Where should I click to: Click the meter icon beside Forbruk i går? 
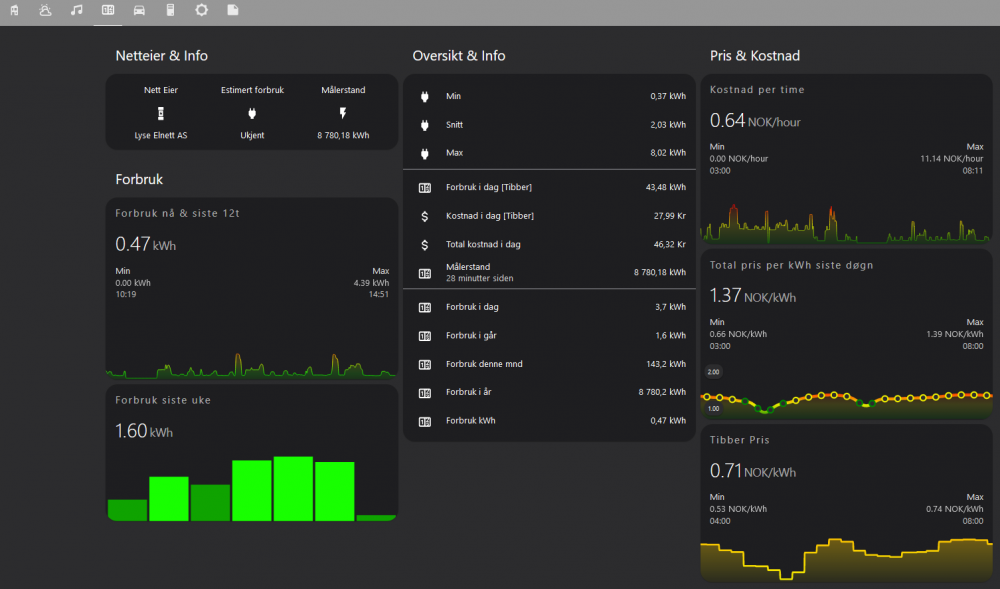(425, 336)
